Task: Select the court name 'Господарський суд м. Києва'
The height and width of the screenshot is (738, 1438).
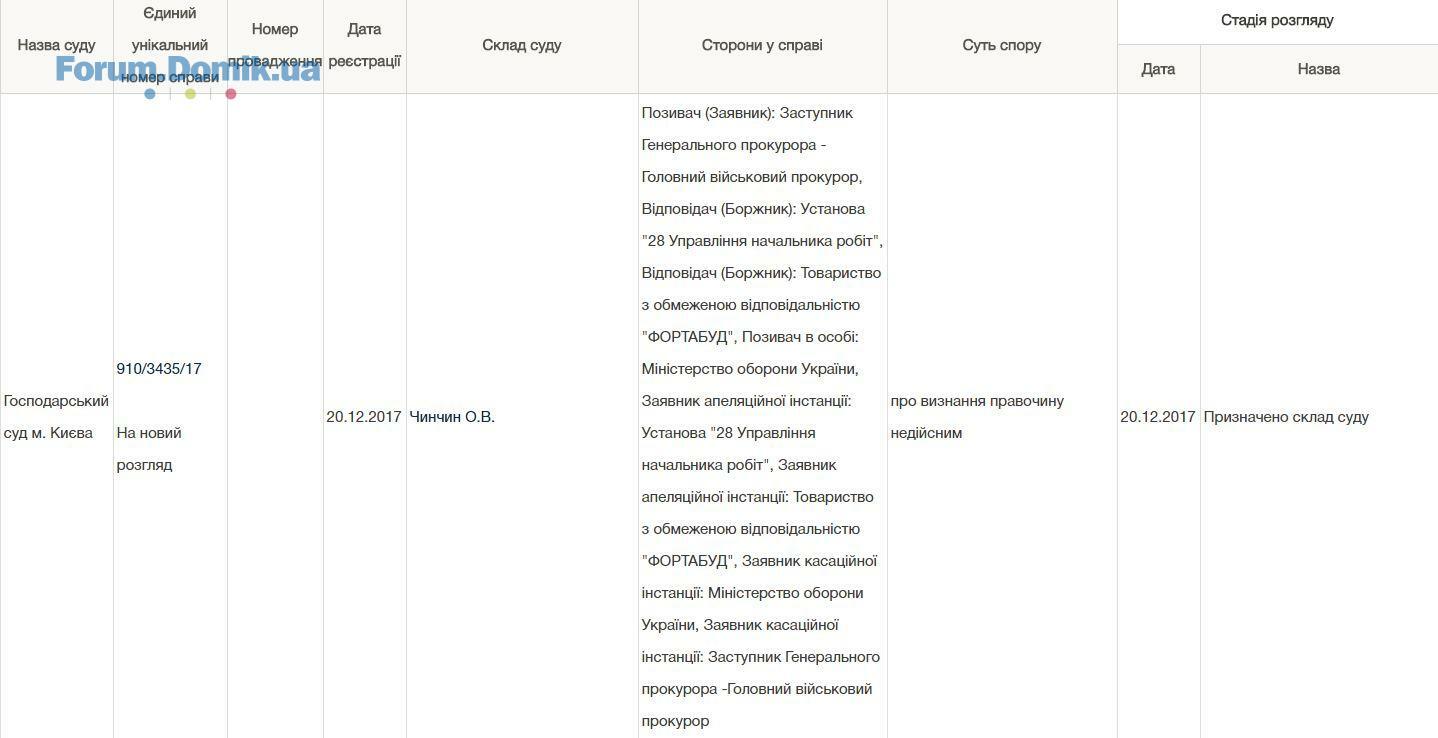Action: (56, 417)
